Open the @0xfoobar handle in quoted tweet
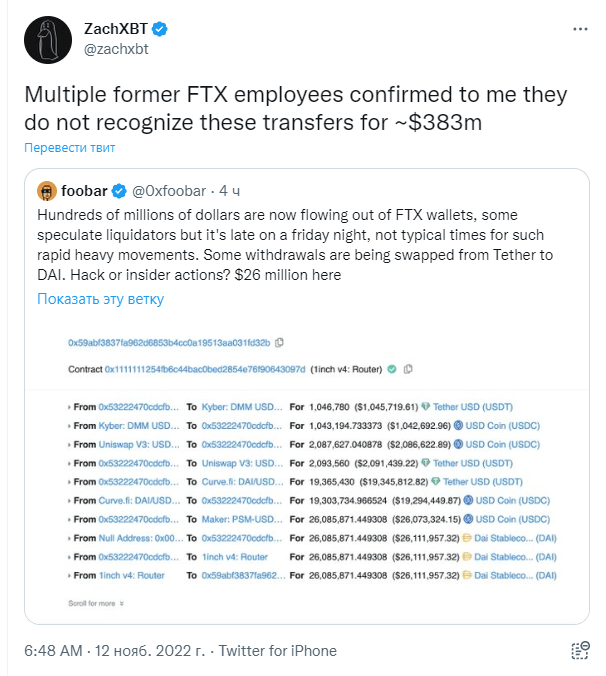This screenshot has height=676, width=606. [x=169, y=191]
